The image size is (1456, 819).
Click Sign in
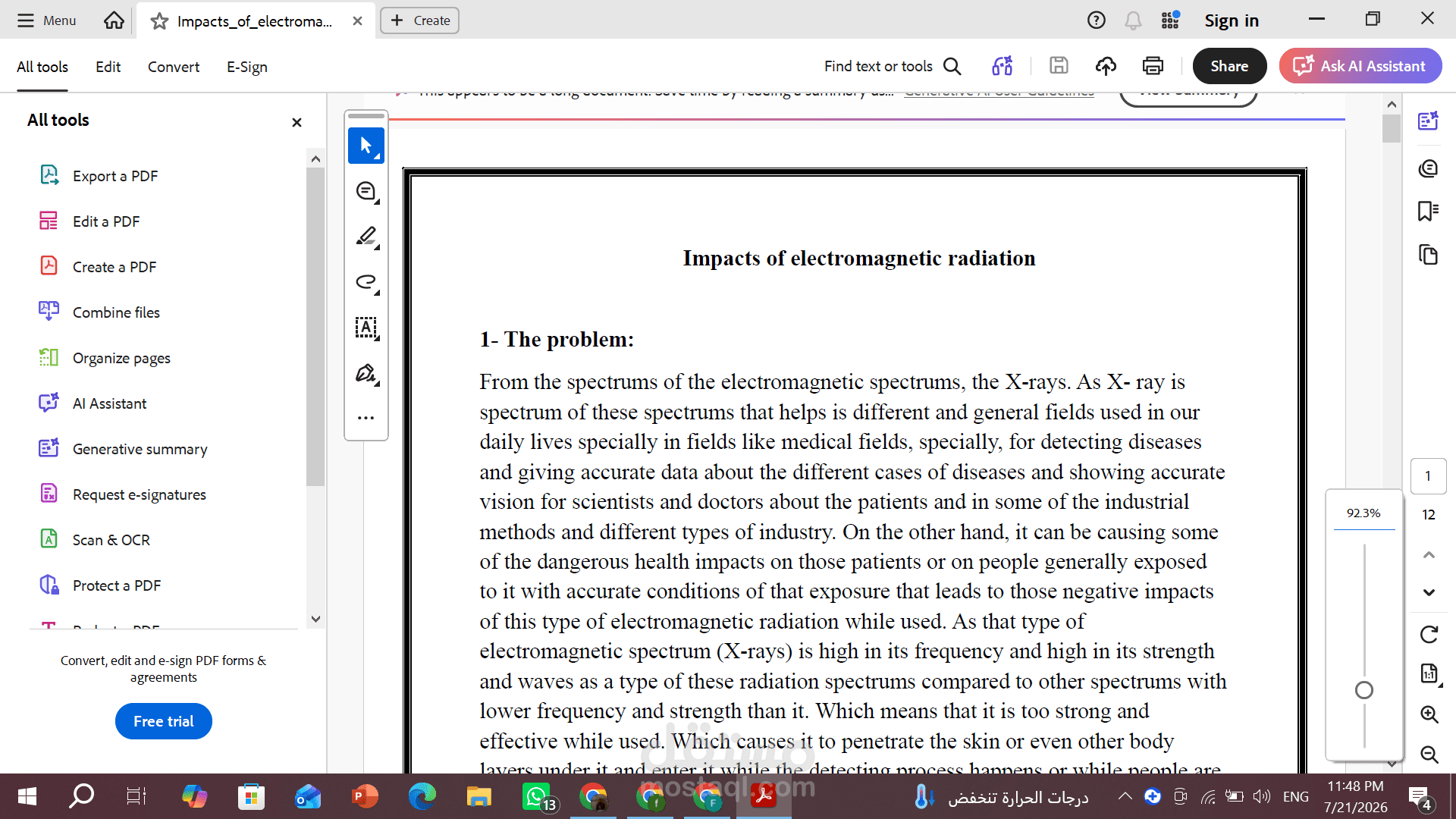(1232, 20)
